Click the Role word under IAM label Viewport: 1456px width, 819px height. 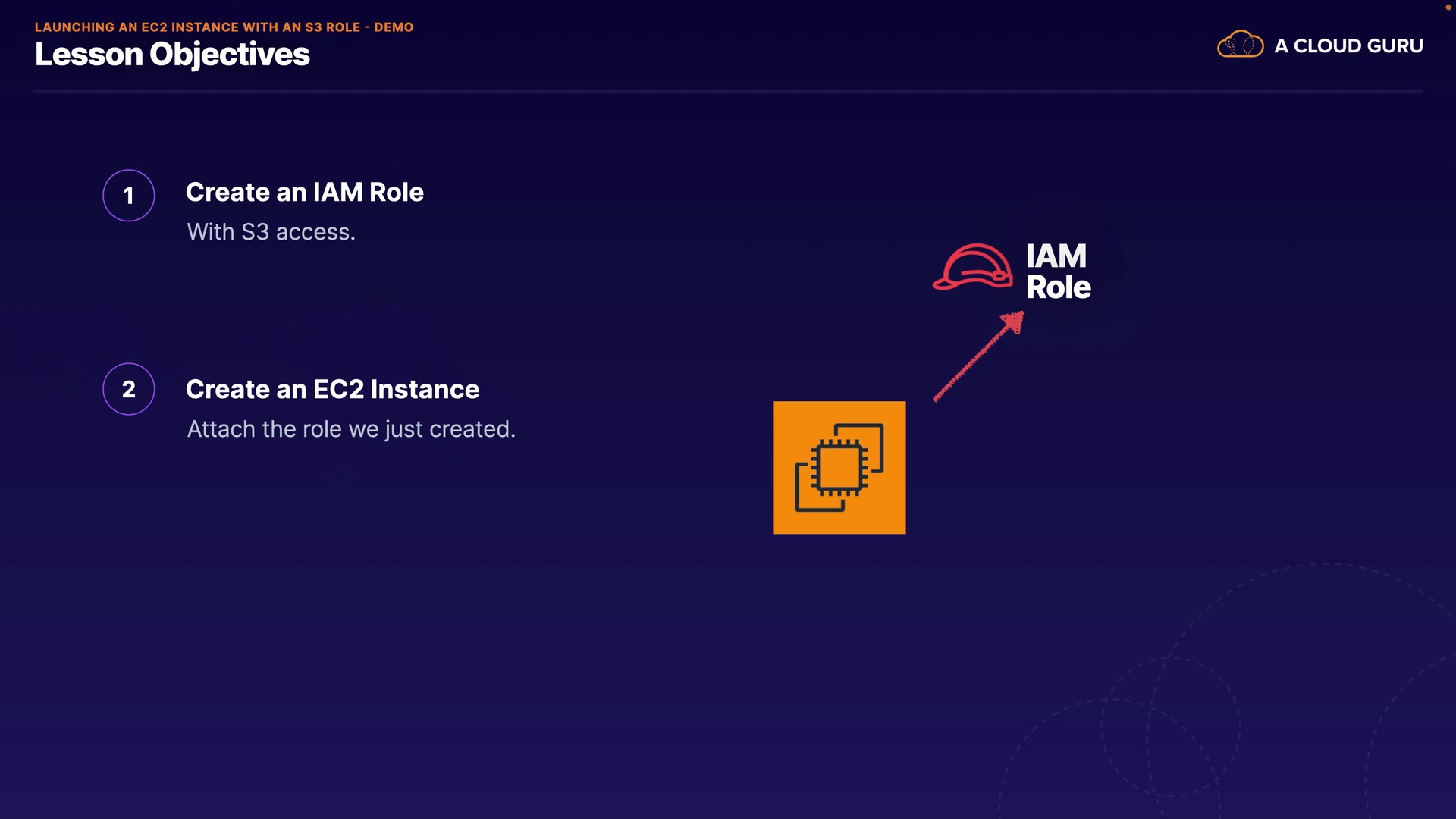pos(1058,288)
